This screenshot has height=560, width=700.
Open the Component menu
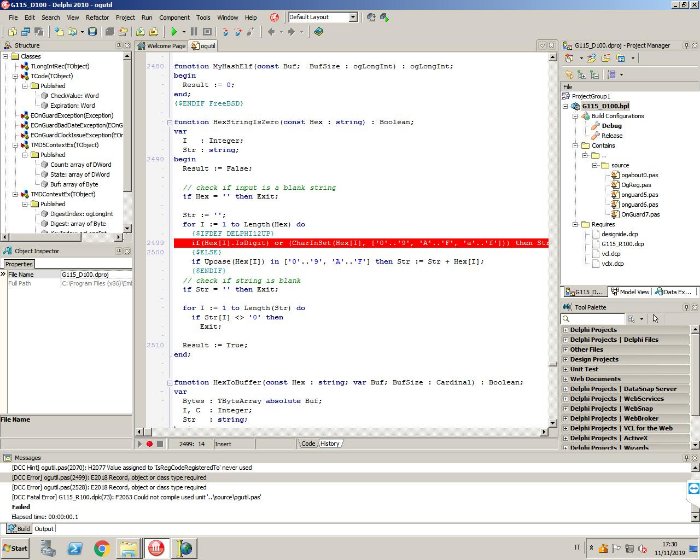(x=175, y=17)
